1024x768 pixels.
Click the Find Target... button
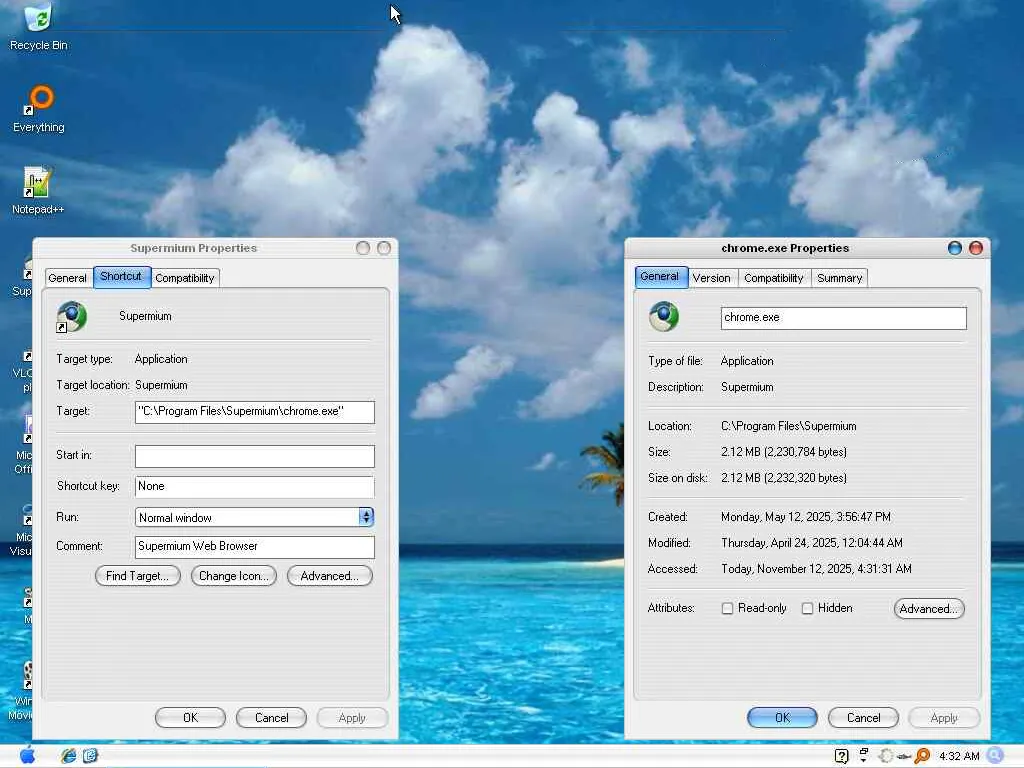[138, 576]
